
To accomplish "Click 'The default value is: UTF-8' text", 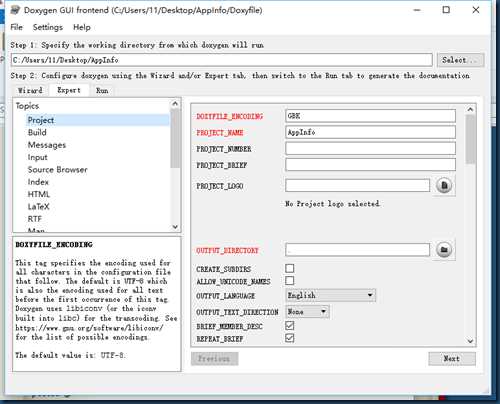I will [70, 355].
